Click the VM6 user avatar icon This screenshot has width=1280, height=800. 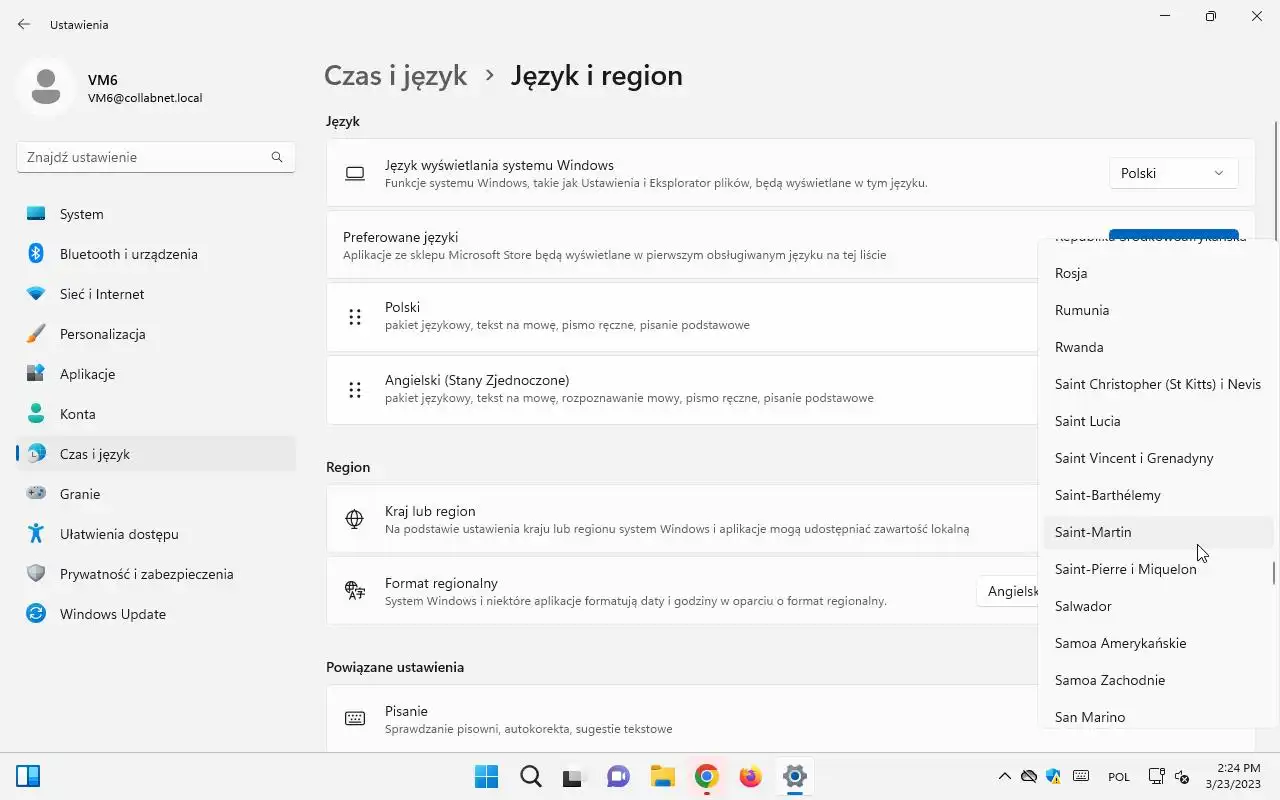(45, 87)
